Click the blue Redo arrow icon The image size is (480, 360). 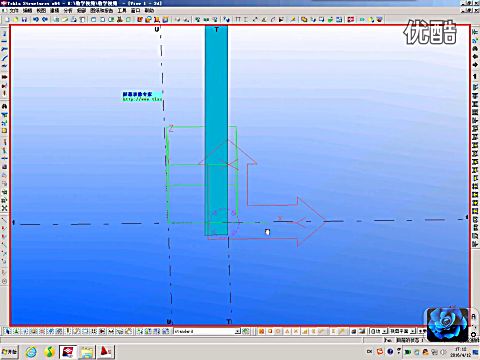point(44,20)
